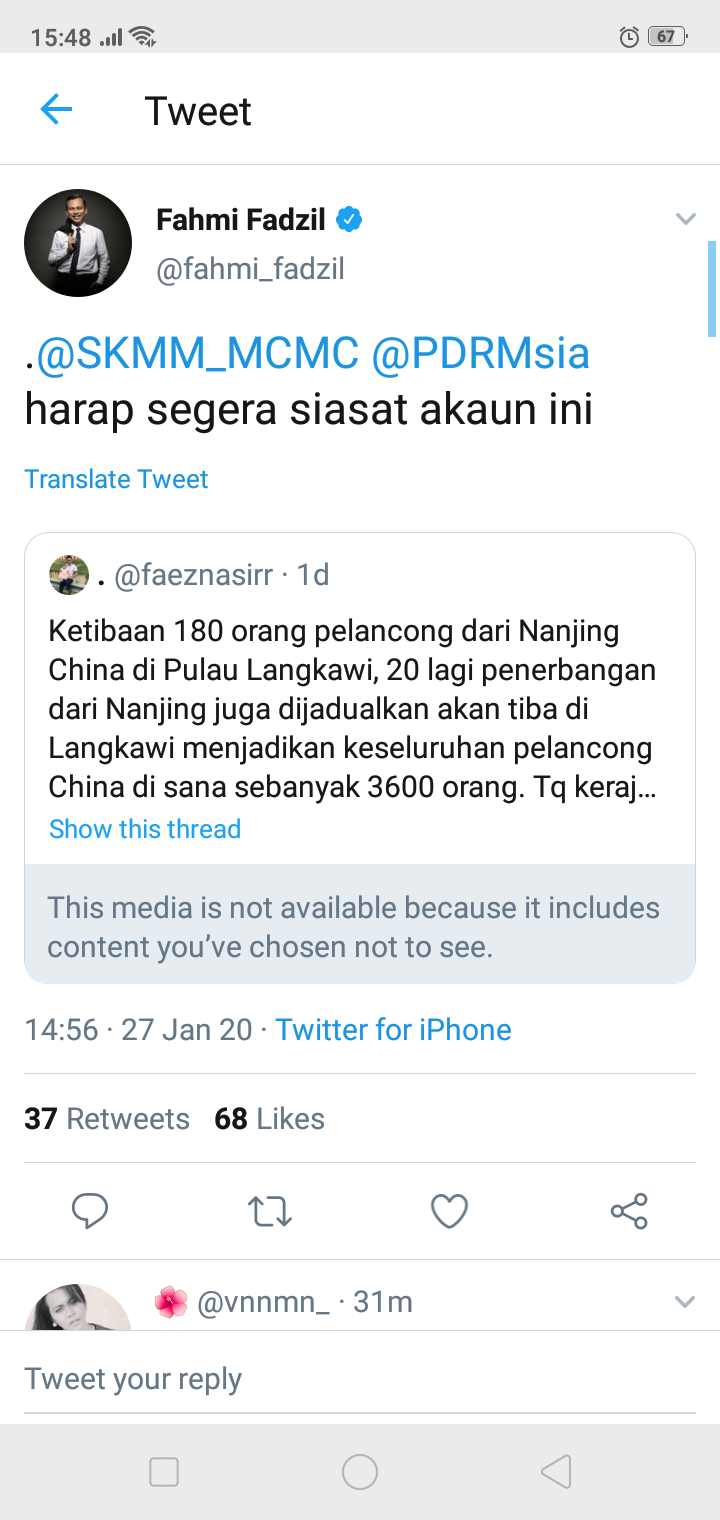Tap Show this thread
The width and height of the screenshot is (720, 1520).
[x=145, y=829]
